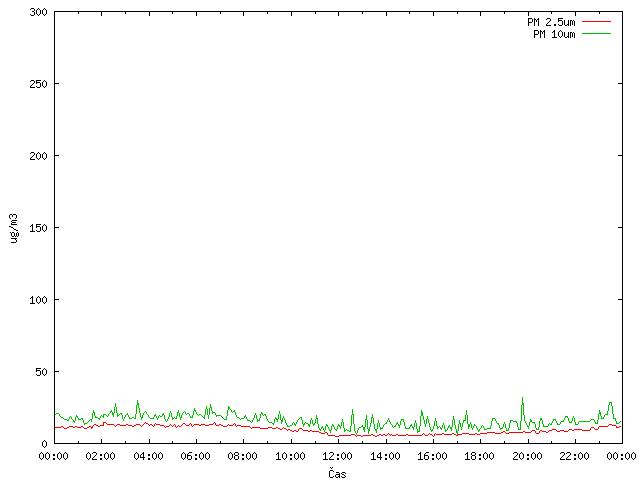Click the 0 y-axis value
Viewport: 640px width, 480px height.
44,444
